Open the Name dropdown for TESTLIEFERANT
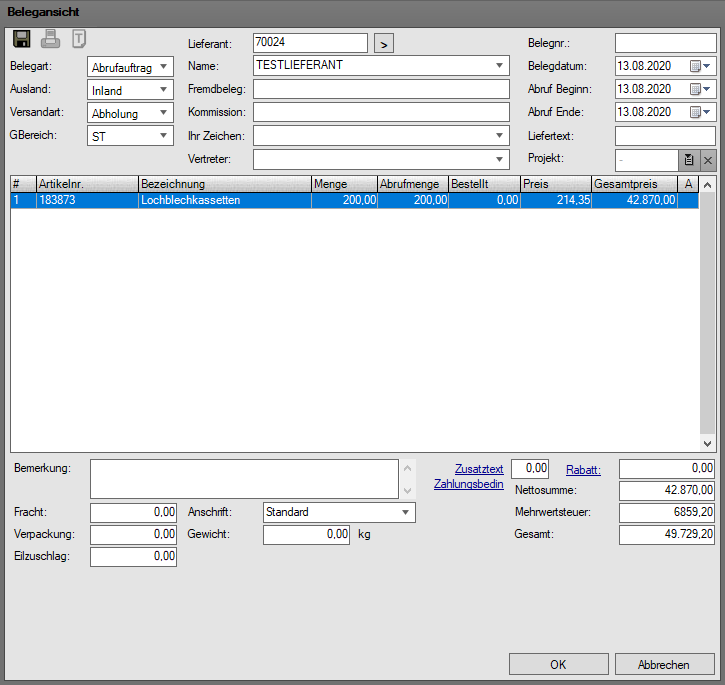This screenshot has height=685, width=725. (499, 66)
